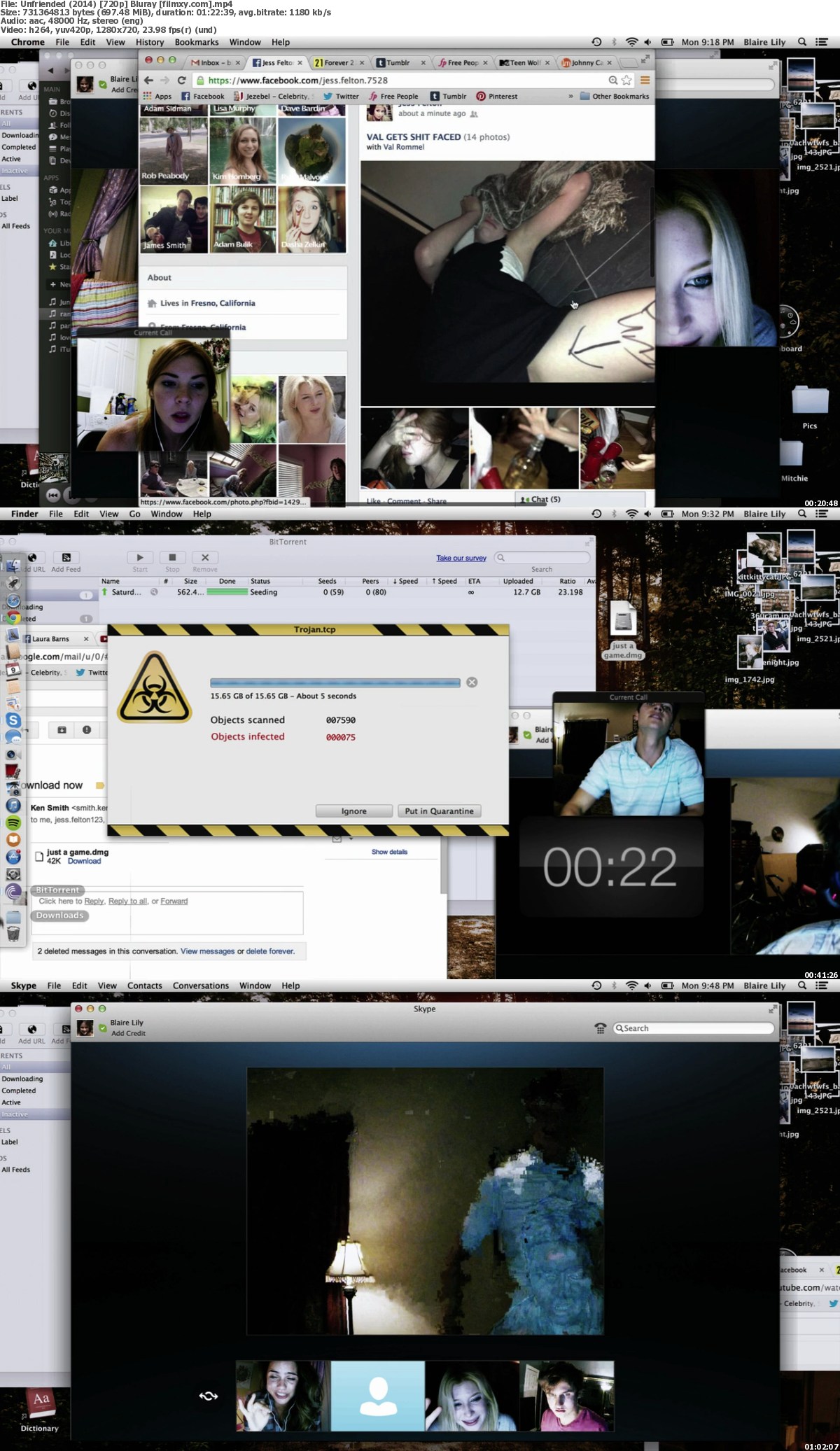Click the Gmail archive icon

point(62,730)
